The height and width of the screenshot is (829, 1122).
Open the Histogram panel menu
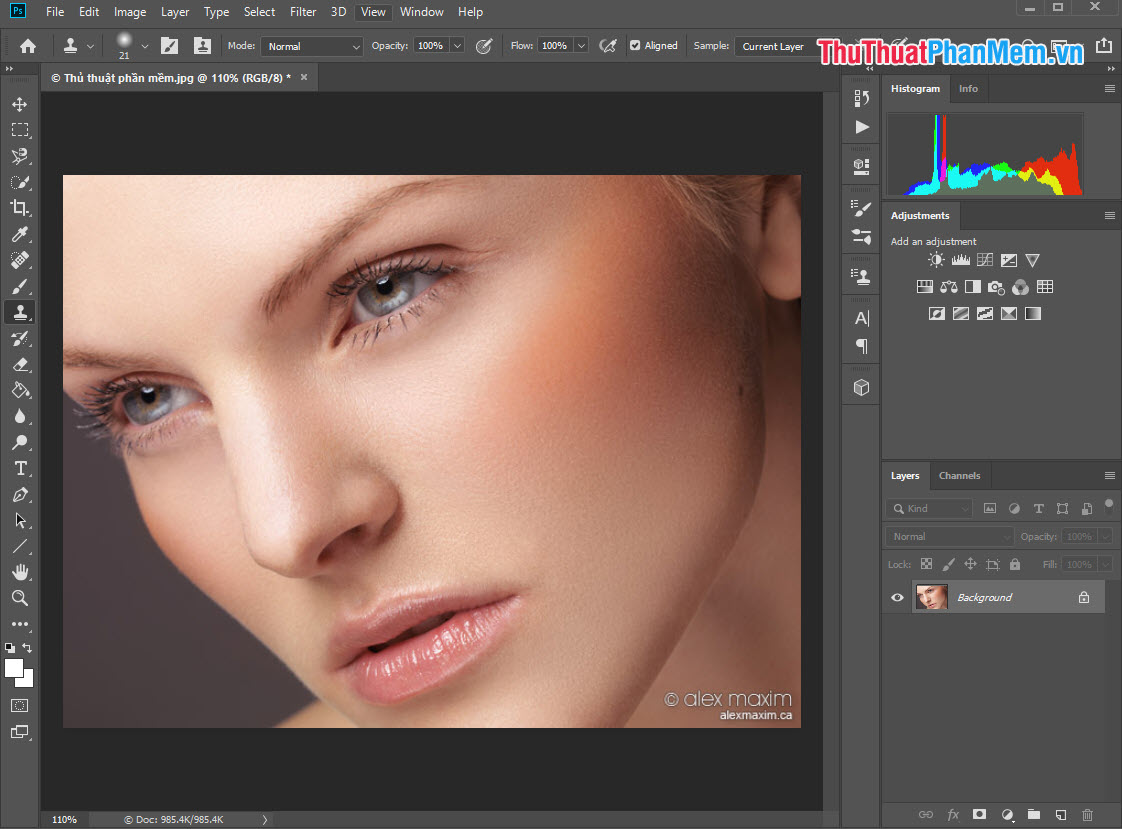point(1108,88)
